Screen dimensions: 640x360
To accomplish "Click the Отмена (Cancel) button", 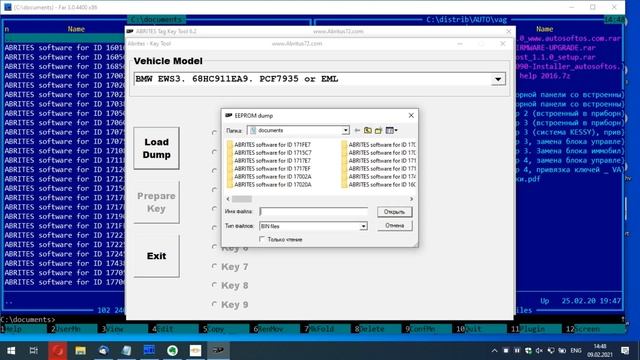I will coord(394,225).
